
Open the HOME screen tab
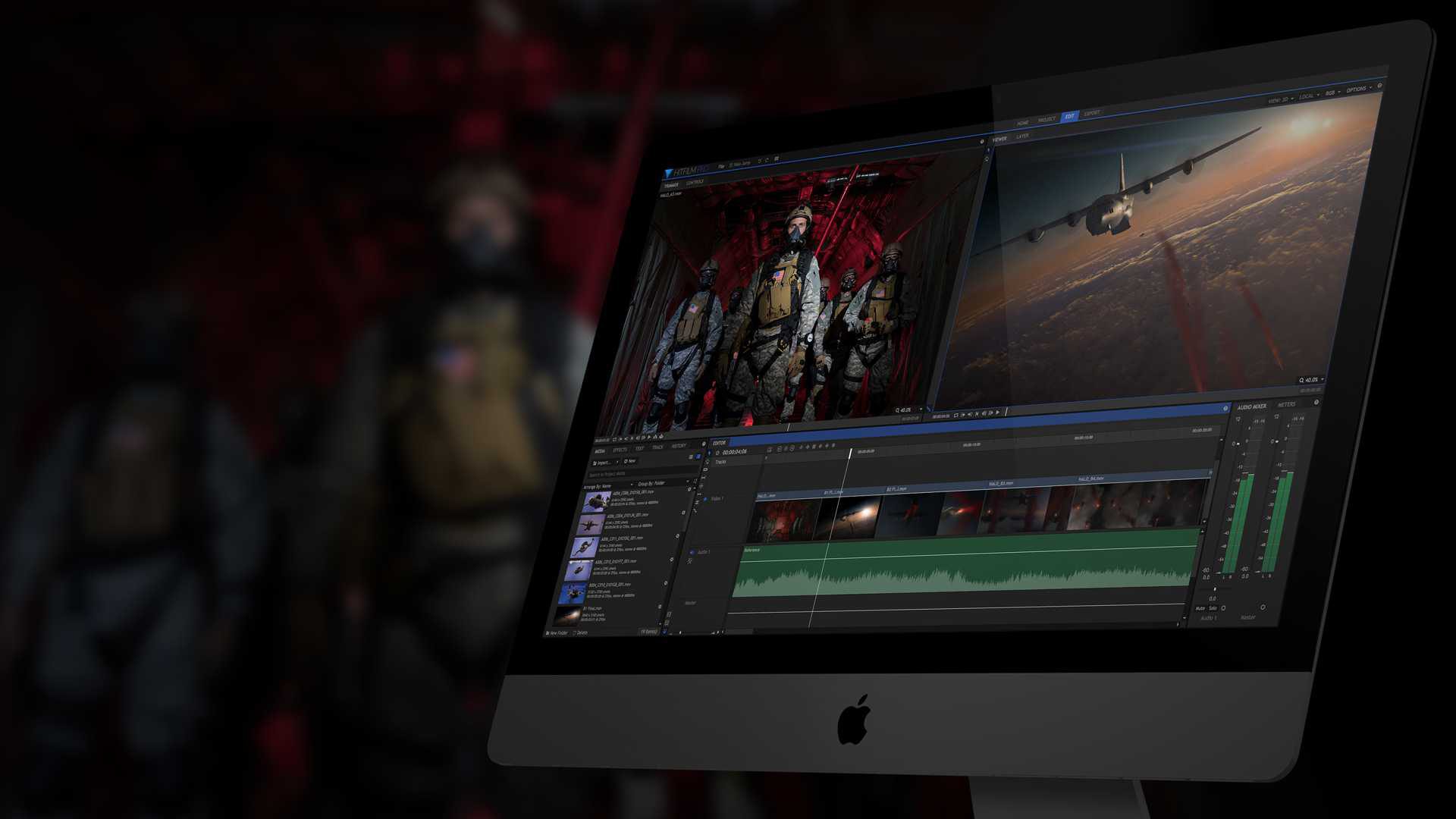(x=1023, y=122)
